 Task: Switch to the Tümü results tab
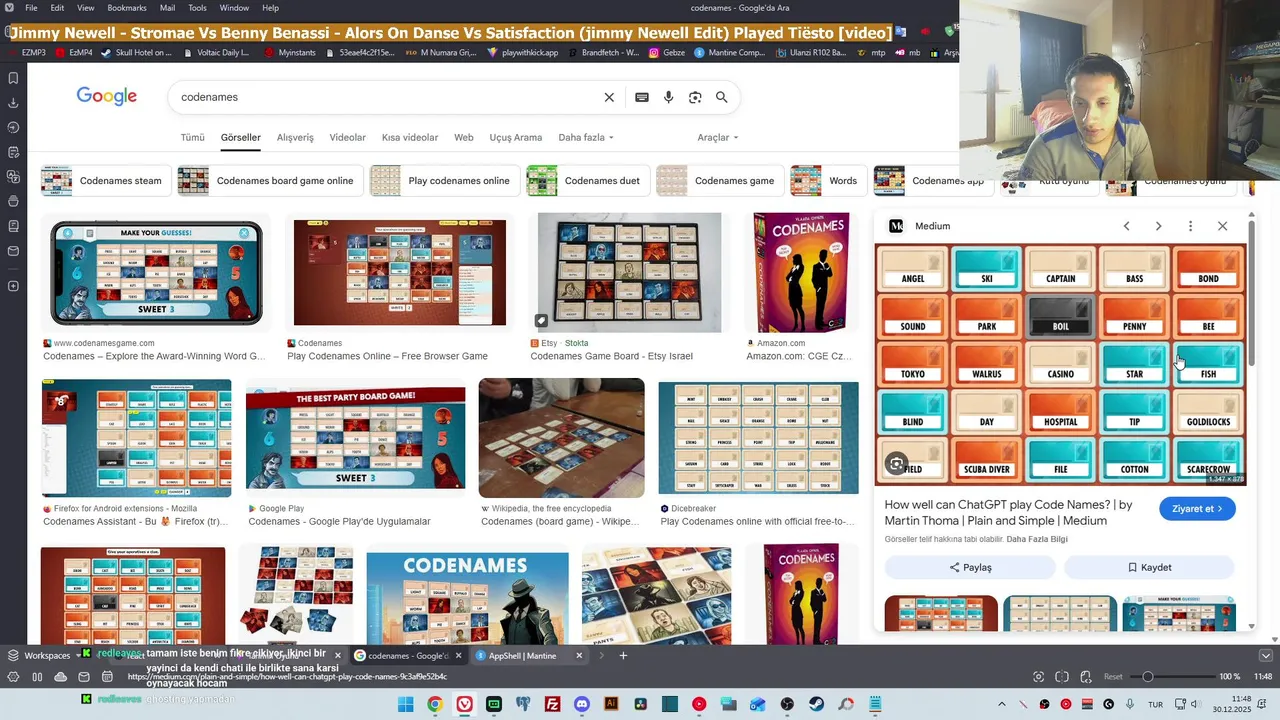192,137
